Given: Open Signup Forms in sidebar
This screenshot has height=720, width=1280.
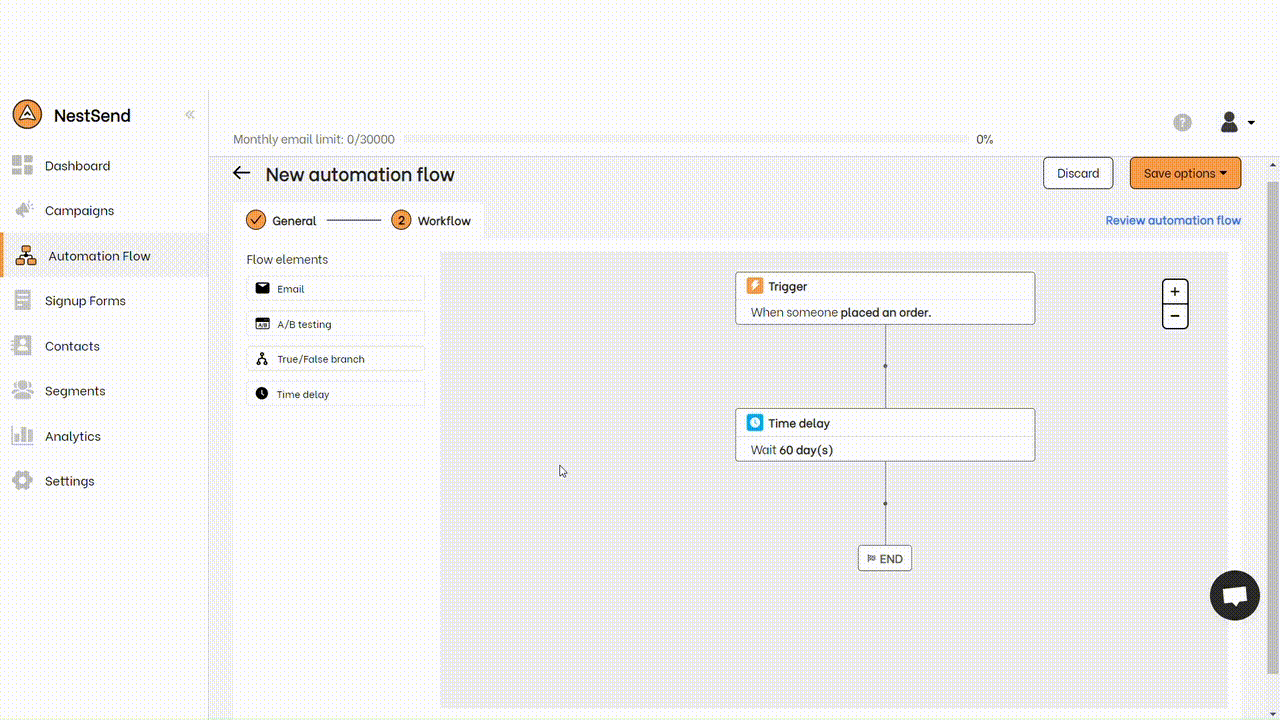Looking at the screenshot, I should point(104,301).
